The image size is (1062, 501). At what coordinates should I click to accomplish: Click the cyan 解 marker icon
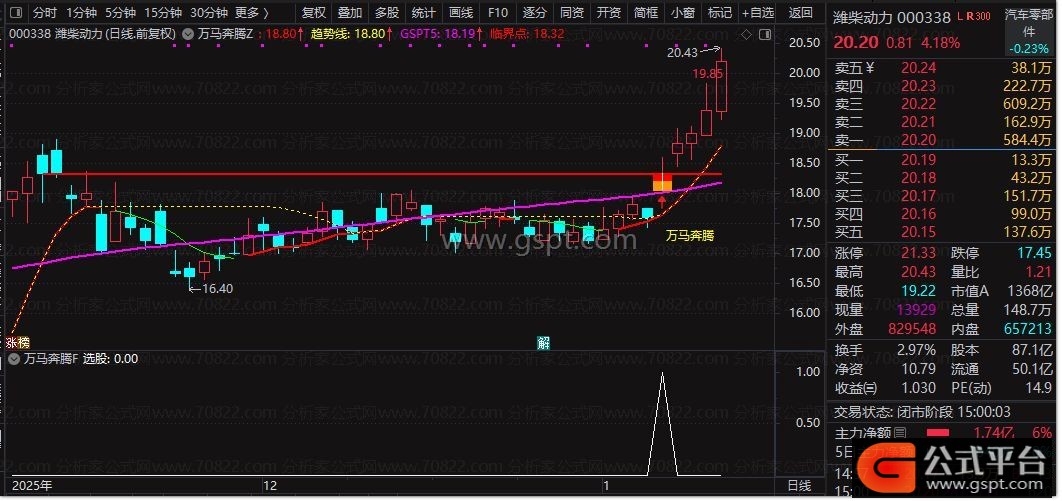click(543, 342)
